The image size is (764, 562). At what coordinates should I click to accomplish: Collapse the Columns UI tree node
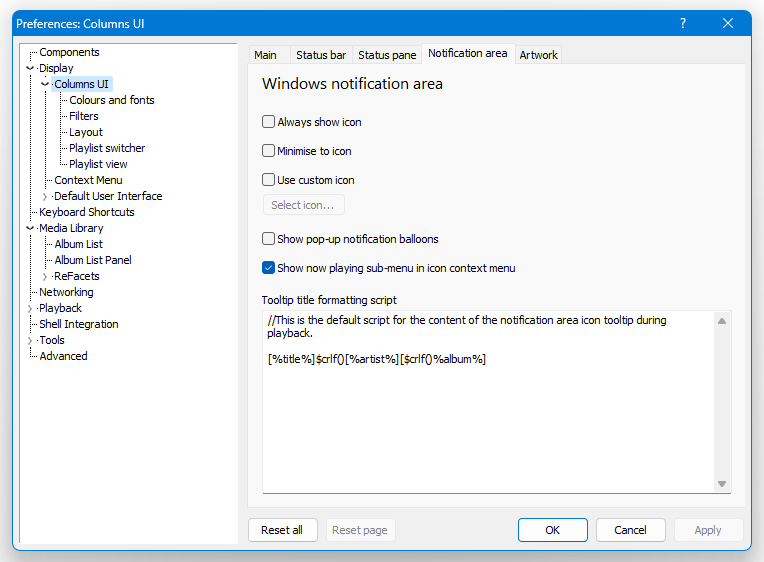click(x=45, y=84)
